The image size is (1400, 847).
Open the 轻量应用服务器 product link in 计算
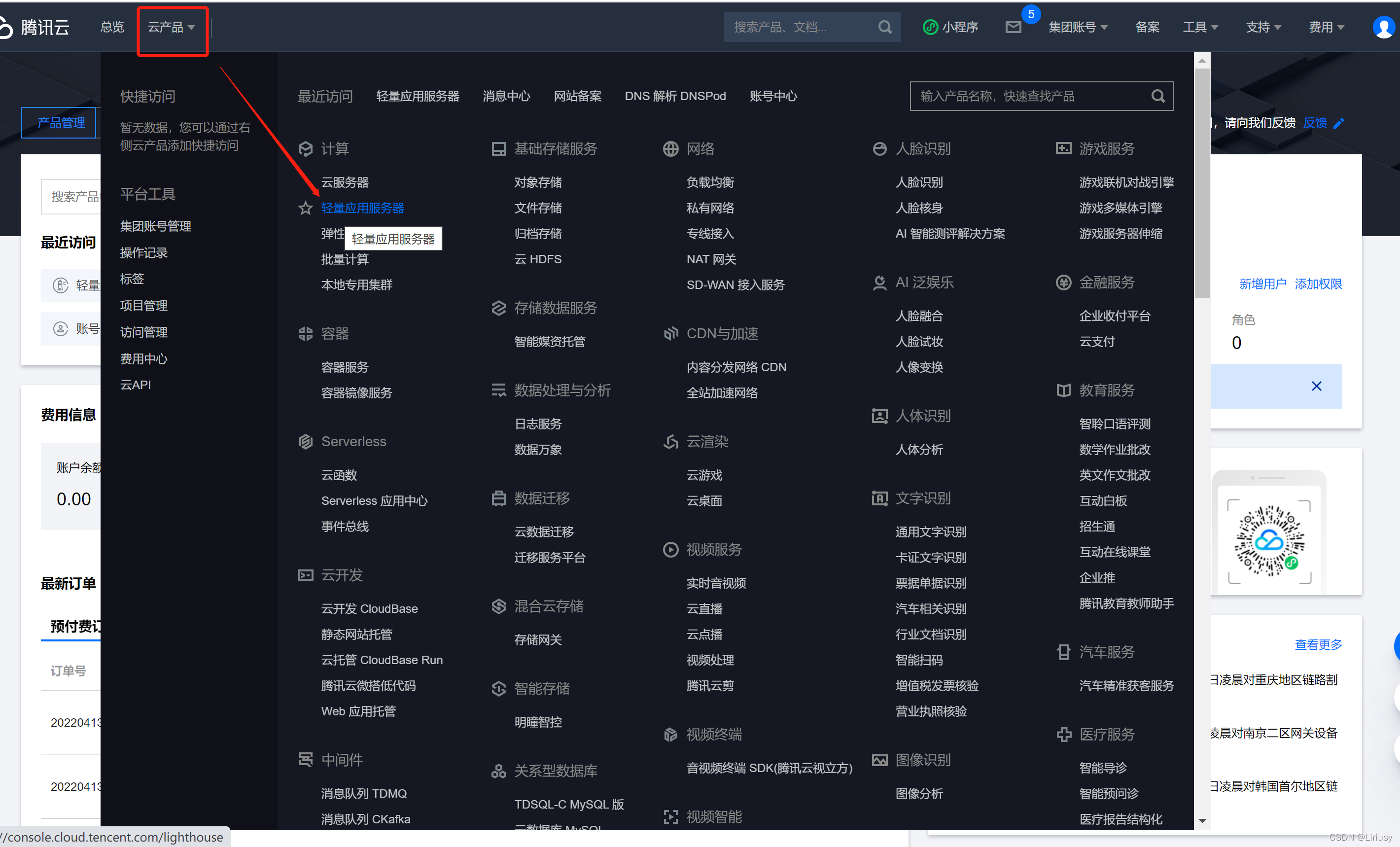[x=362, y=208]
